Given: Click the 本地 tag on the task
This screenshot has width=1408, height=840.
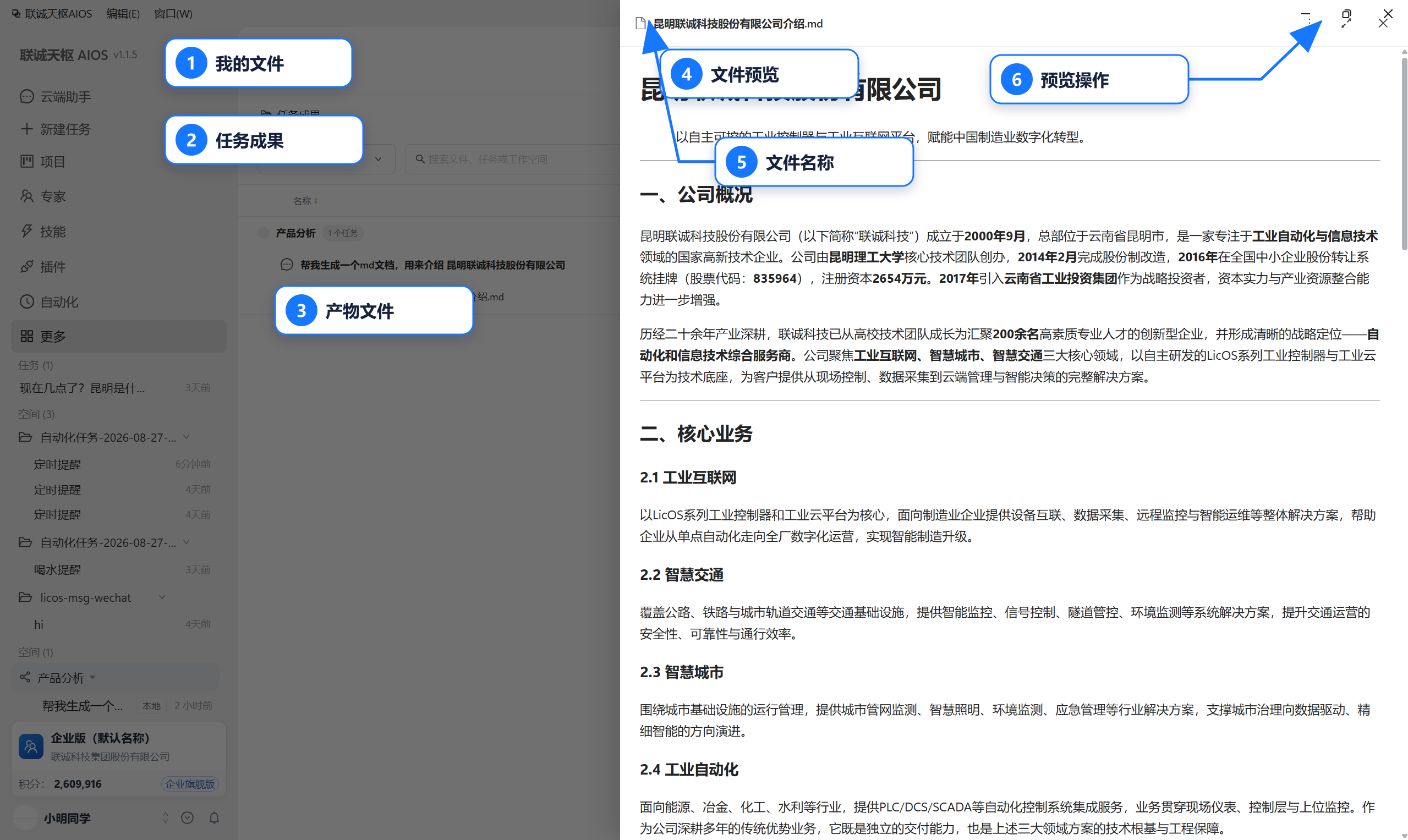Looking at the screenshot, I should 151,705.
